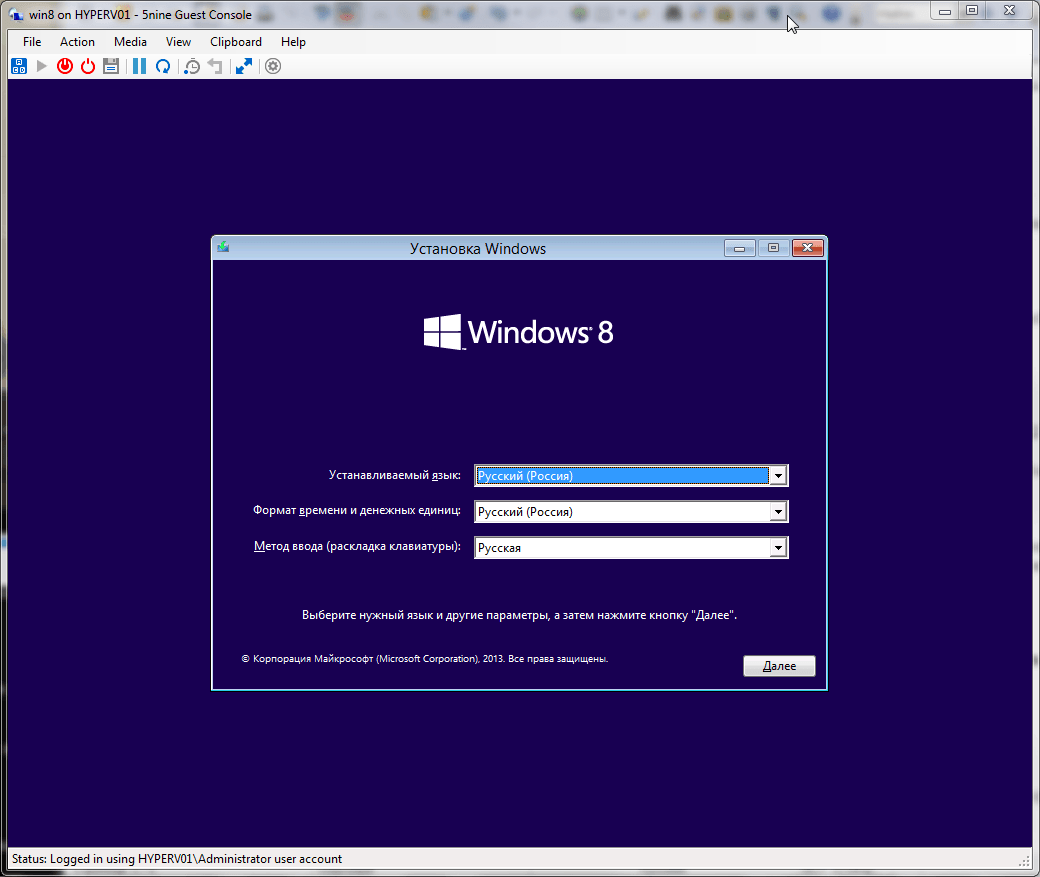The width and height of the screenshot is (1040, 877).
Task: Switch to full screen mode icon
Action: coord(243,66)
